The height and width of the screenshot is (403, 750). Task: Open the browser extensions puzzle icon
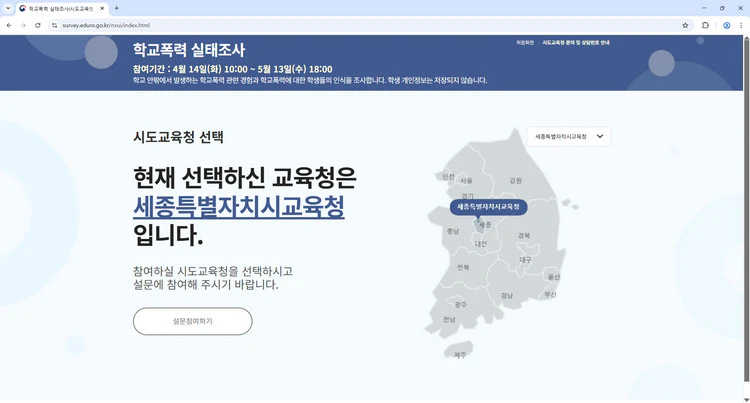click(x=705, y=25)
